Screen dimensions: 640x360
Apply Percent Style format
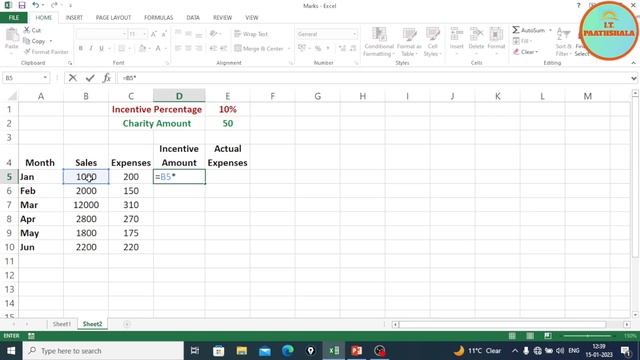318,49
